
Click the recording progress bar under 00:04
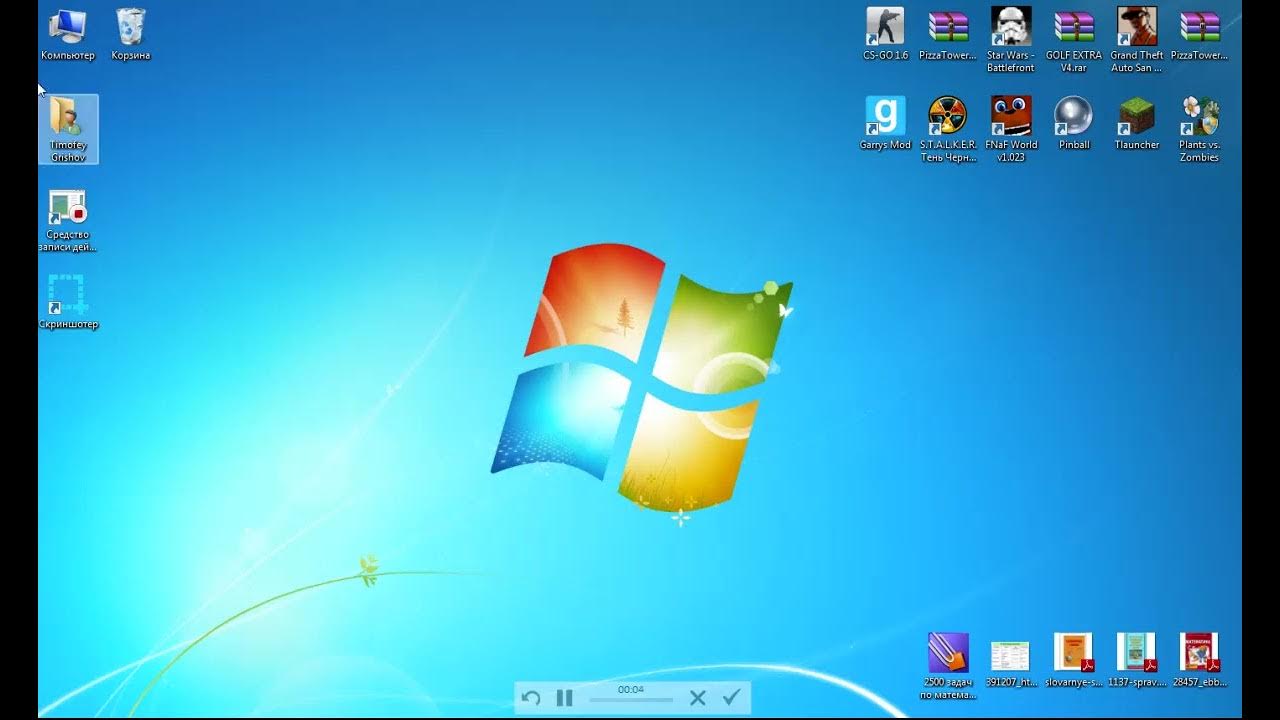pos(631,700)
